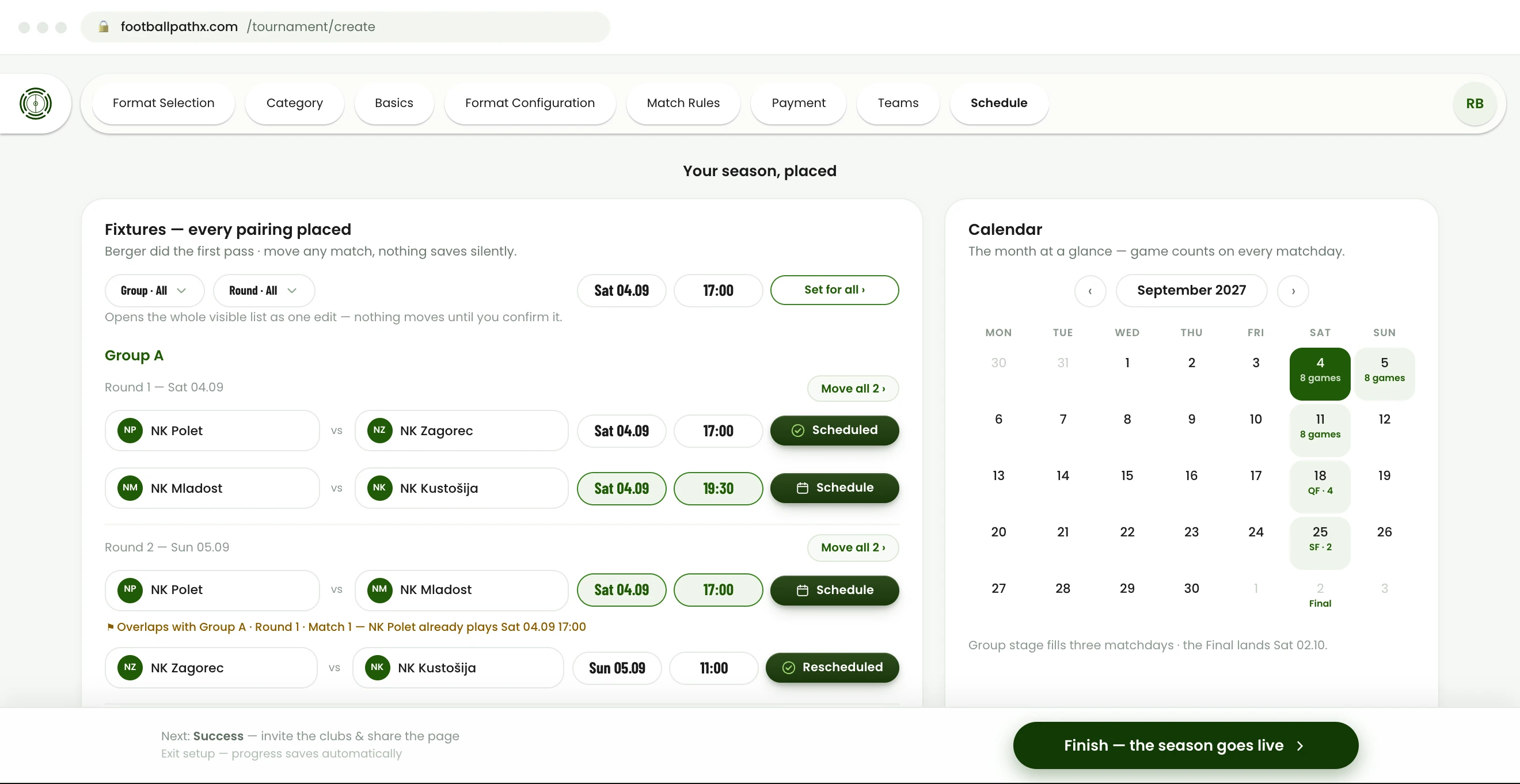Select Saturday 18 QF calendar day

coord(1320,482)
